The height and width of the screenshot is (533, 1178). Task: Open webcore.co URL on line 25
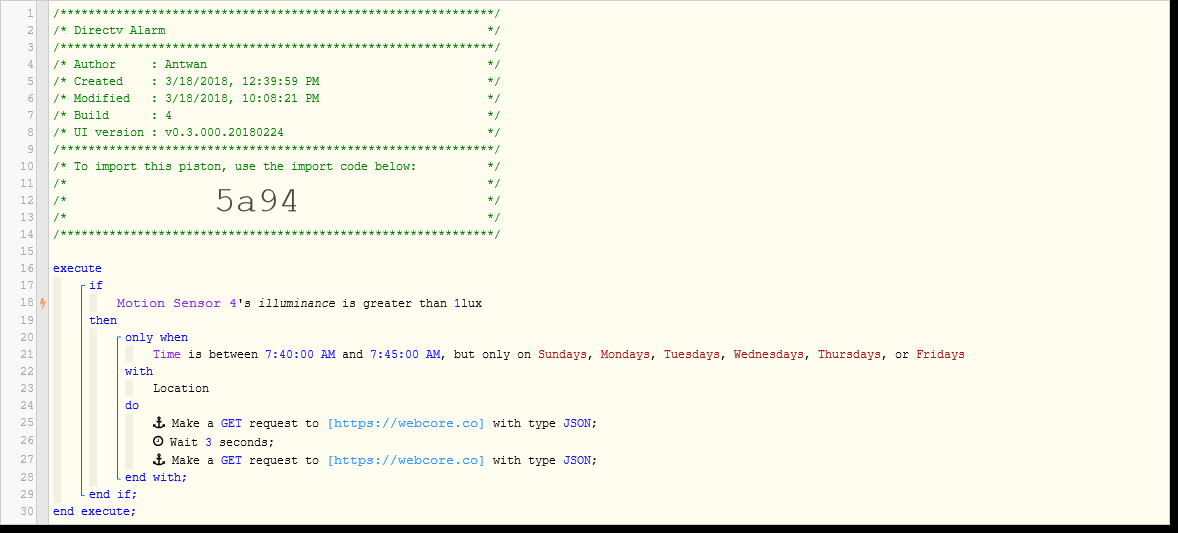point(406,423)
